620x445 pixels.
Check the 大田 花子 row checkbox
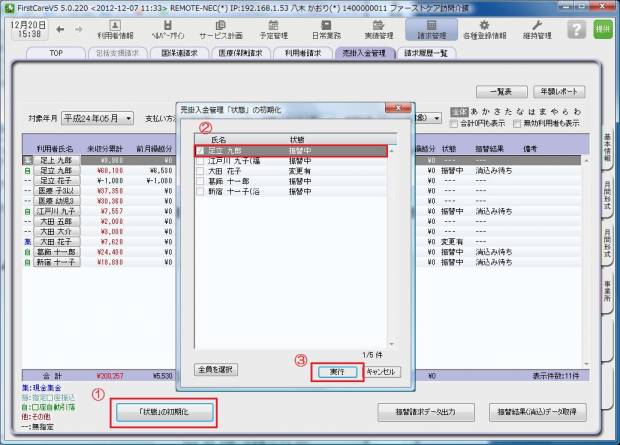(201, 171)
